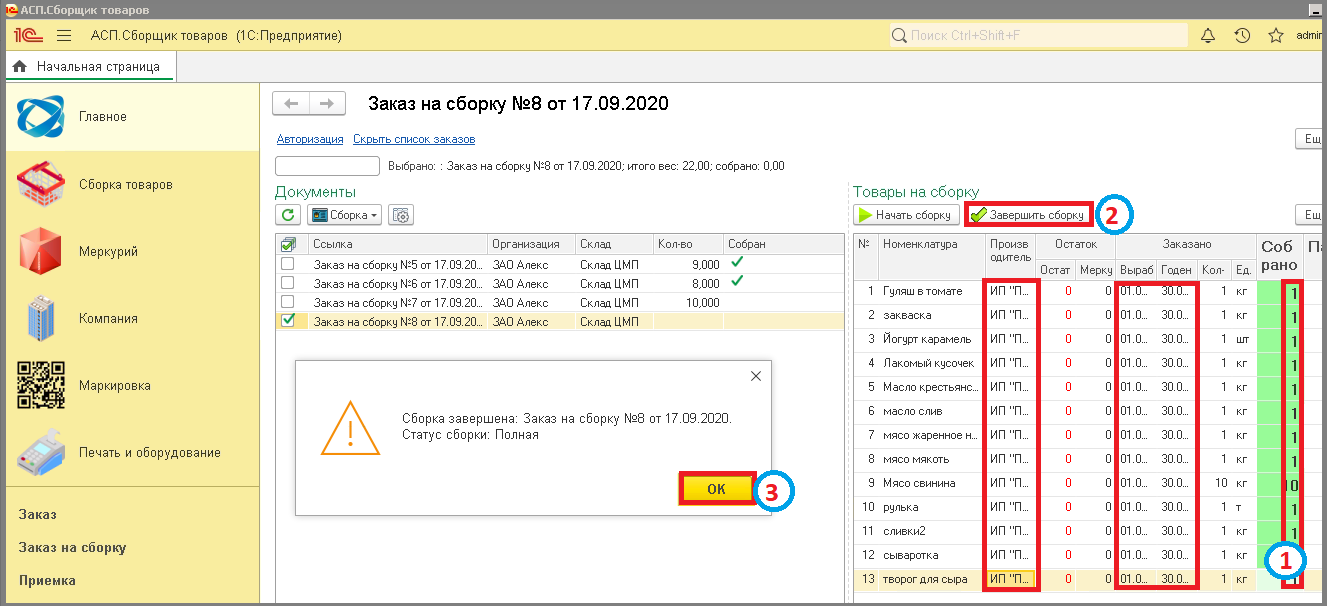
Task: Open the Компания section
Action: [x=130, y=318]
